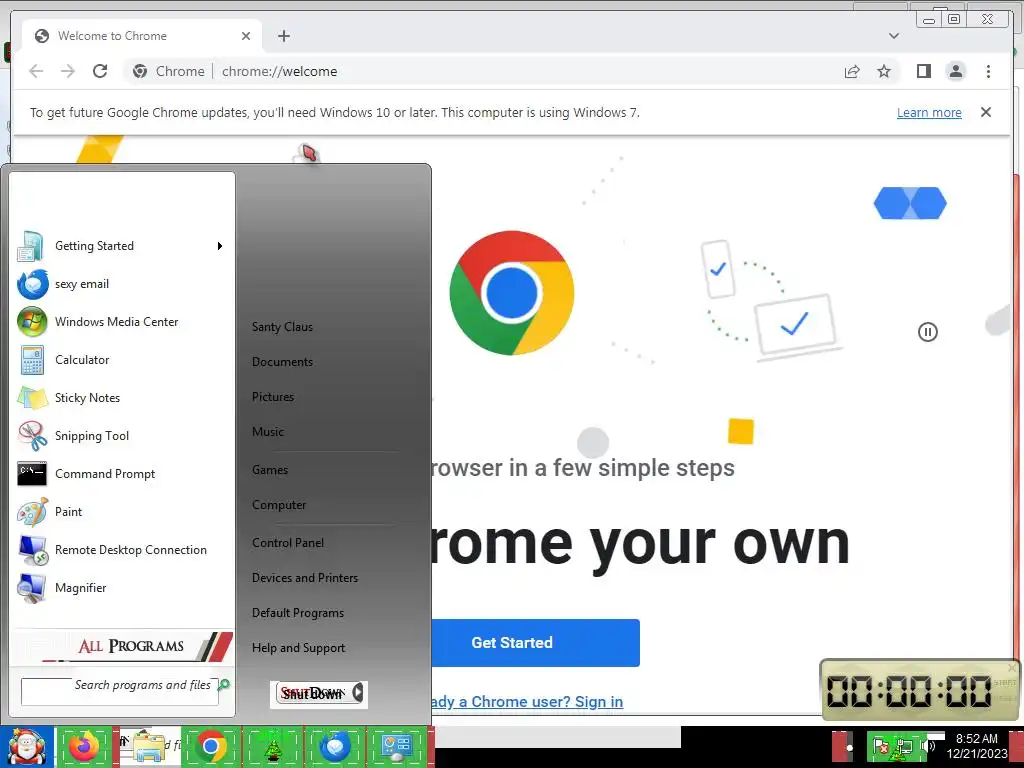Open Help and Support
This screenshot has height=768, width=1024.
[298, 648]
